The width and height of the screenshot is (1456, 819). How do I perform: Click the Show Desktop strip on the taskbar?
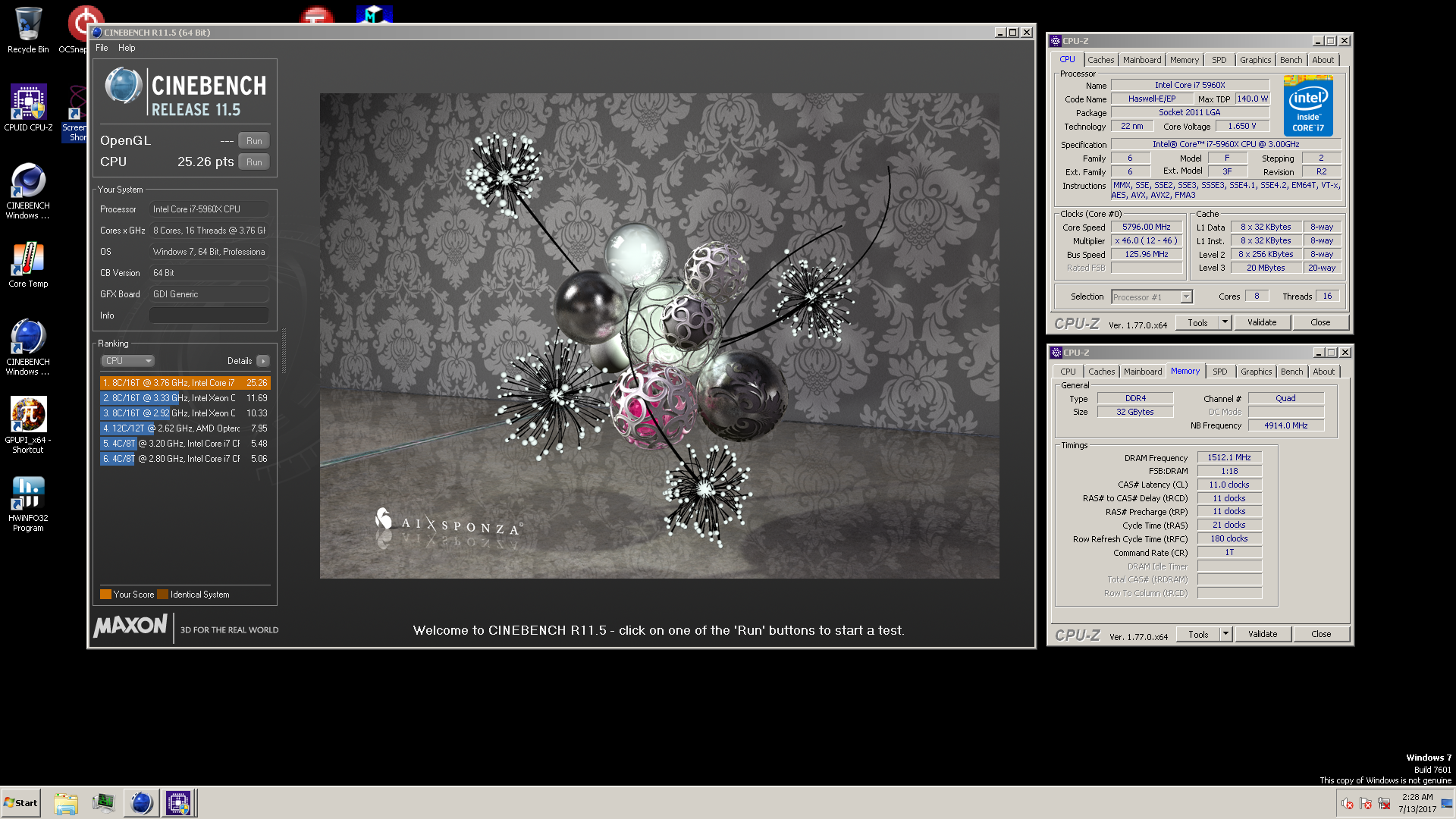[1448, 803]
